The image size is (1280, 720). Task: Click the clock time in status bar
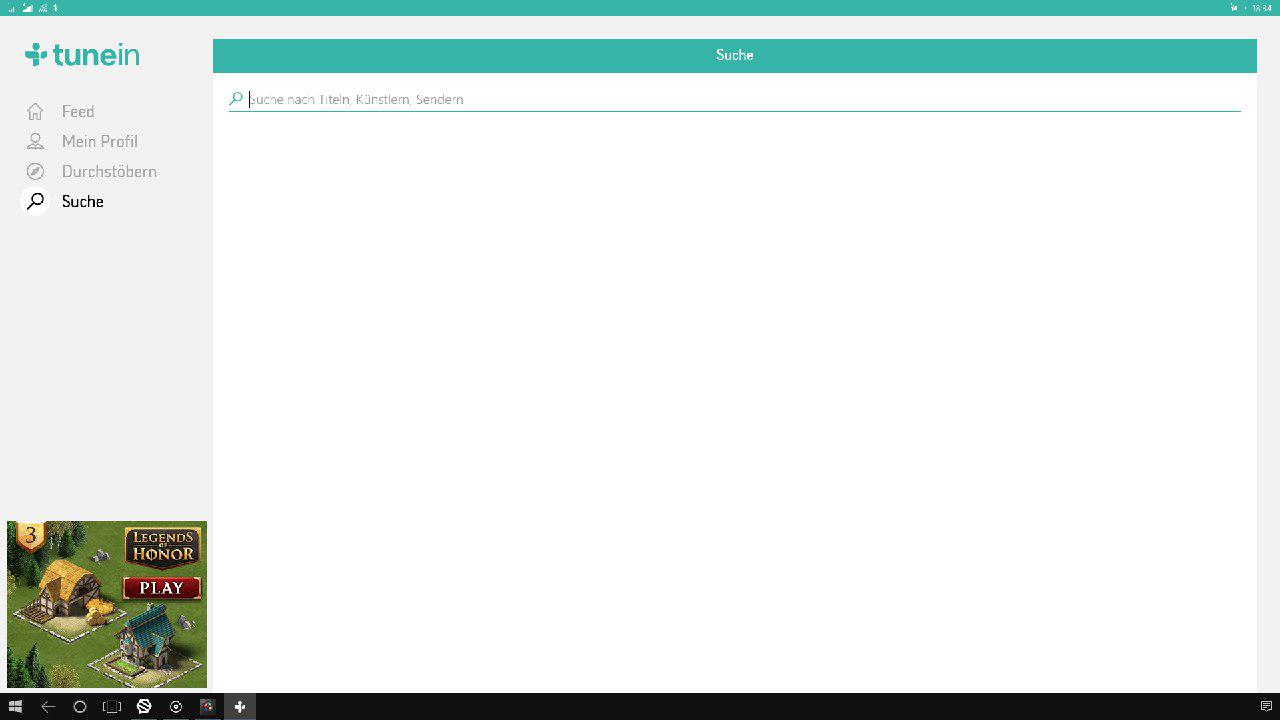point(1262,7)
